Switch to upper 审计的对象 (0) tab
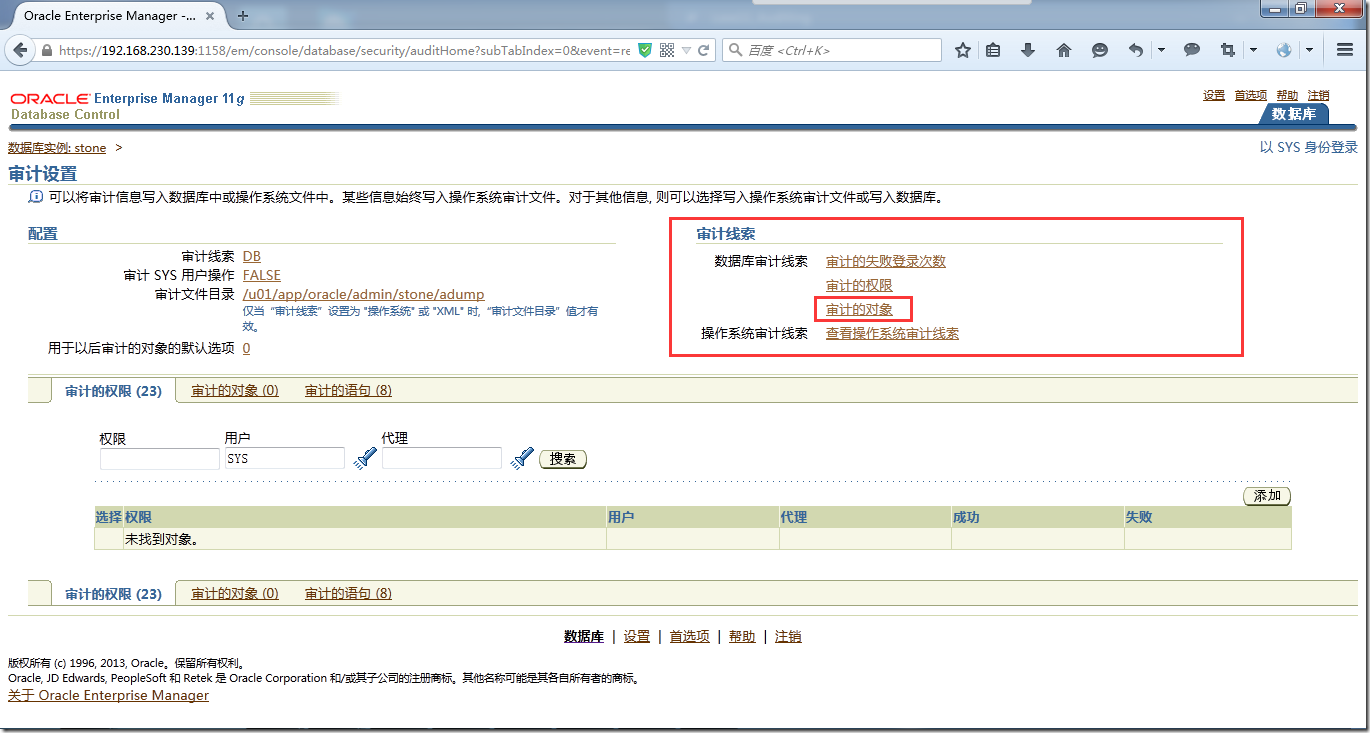Viewport: 1370px width, 733px height. coord(235,390)
